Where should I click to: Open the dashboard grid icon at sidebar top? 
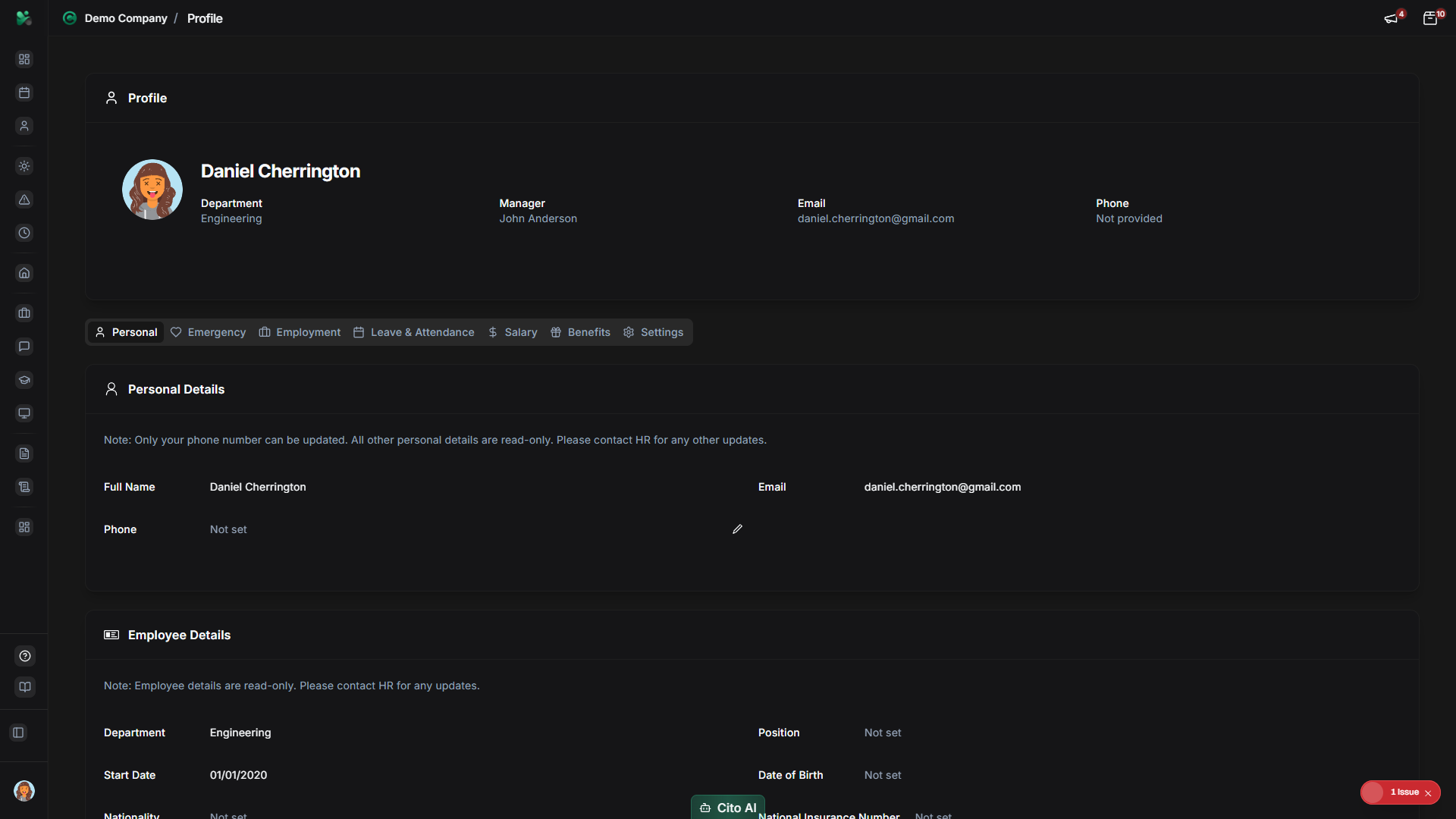point(24,58)
